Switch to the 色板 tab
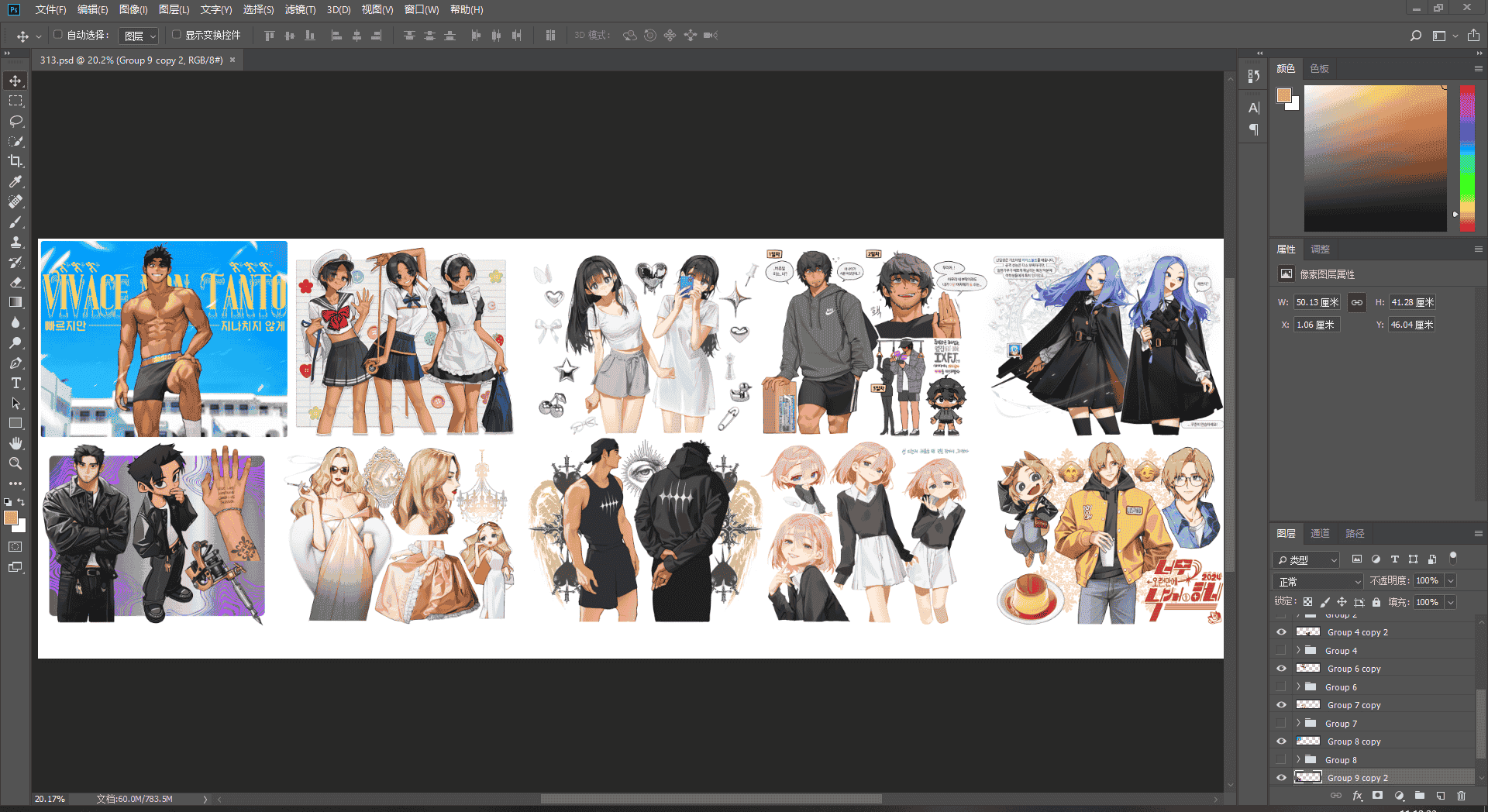Screen dimensions: 1488x812 (1319, 69)
